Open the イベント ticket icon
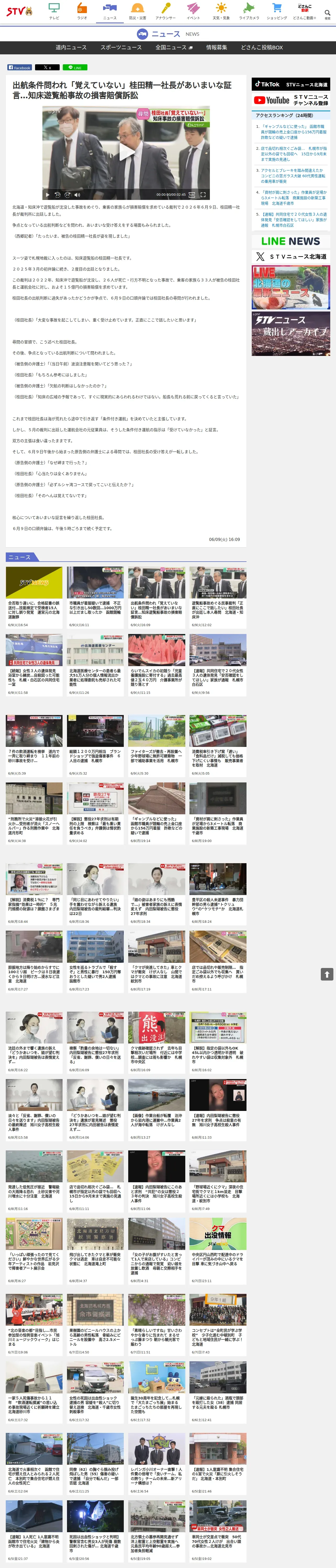 click(193, 11)
